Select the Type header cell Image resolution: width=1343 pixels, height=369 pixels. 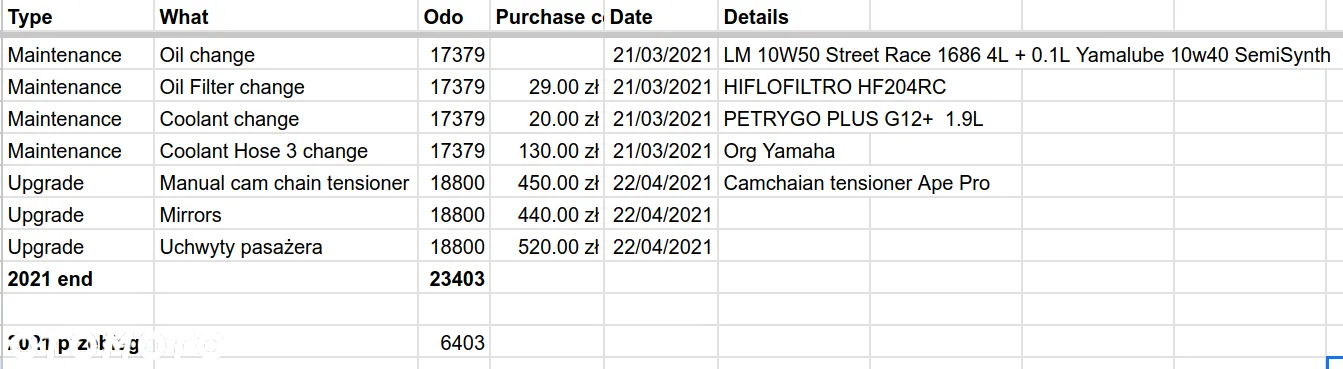pos(78,16)
